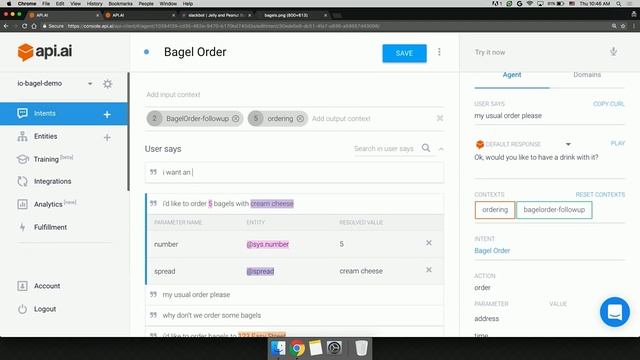
Task: Open the three-dot more options menu
Action: 439,52
